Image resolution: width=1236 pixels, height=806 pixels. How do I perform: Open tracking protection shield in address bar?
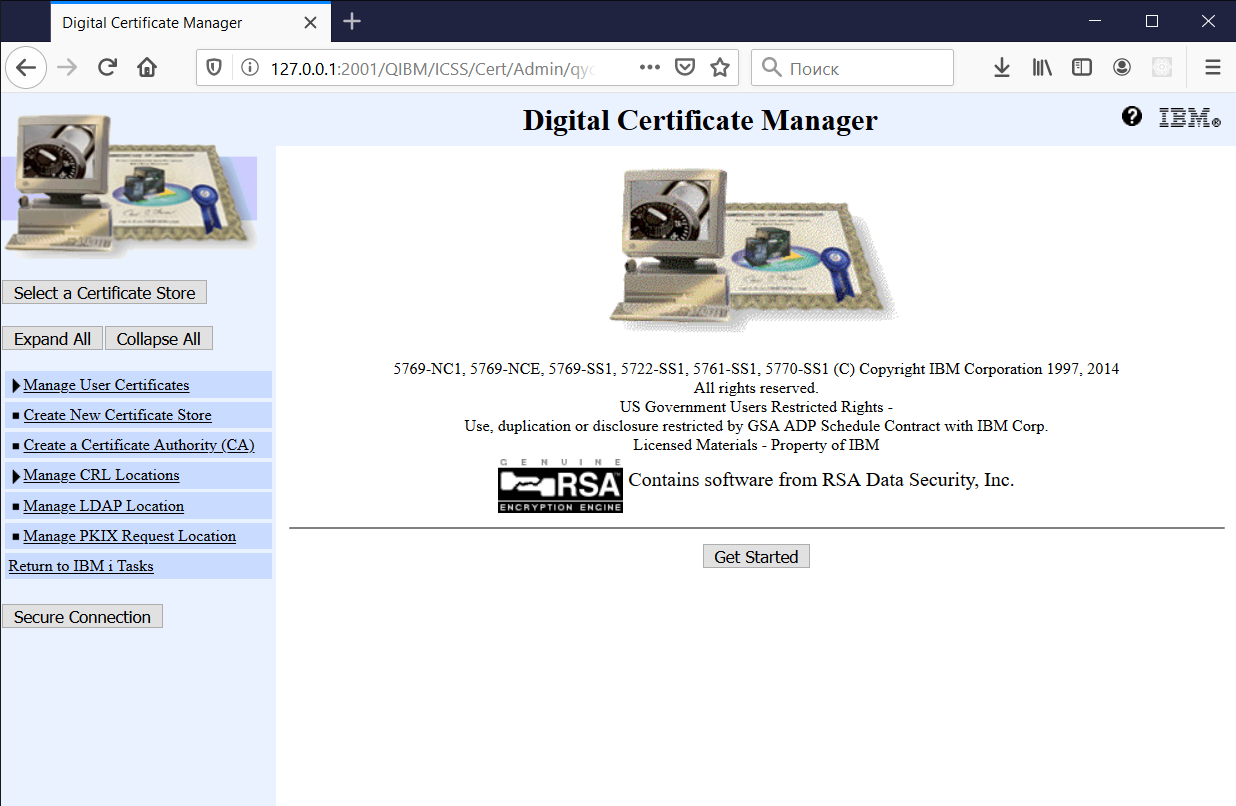[x=214, y=68]
